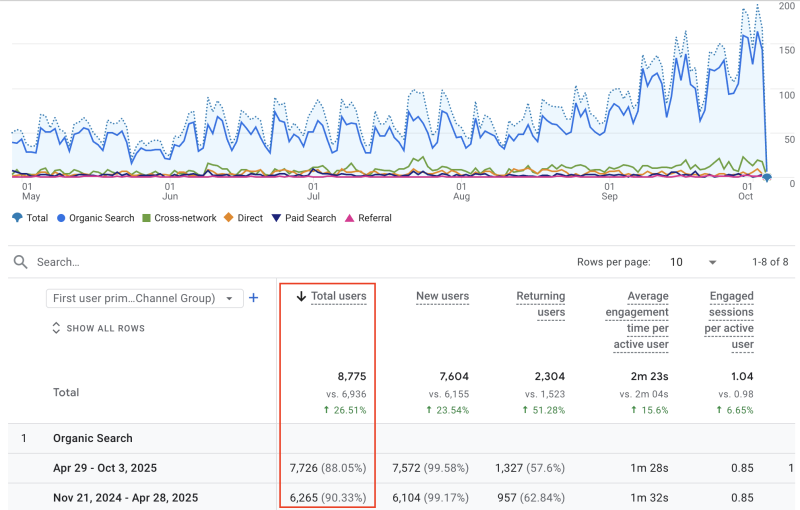Click into the Search text field
Viewport: 800px width, 510px height.
(200, 262)
